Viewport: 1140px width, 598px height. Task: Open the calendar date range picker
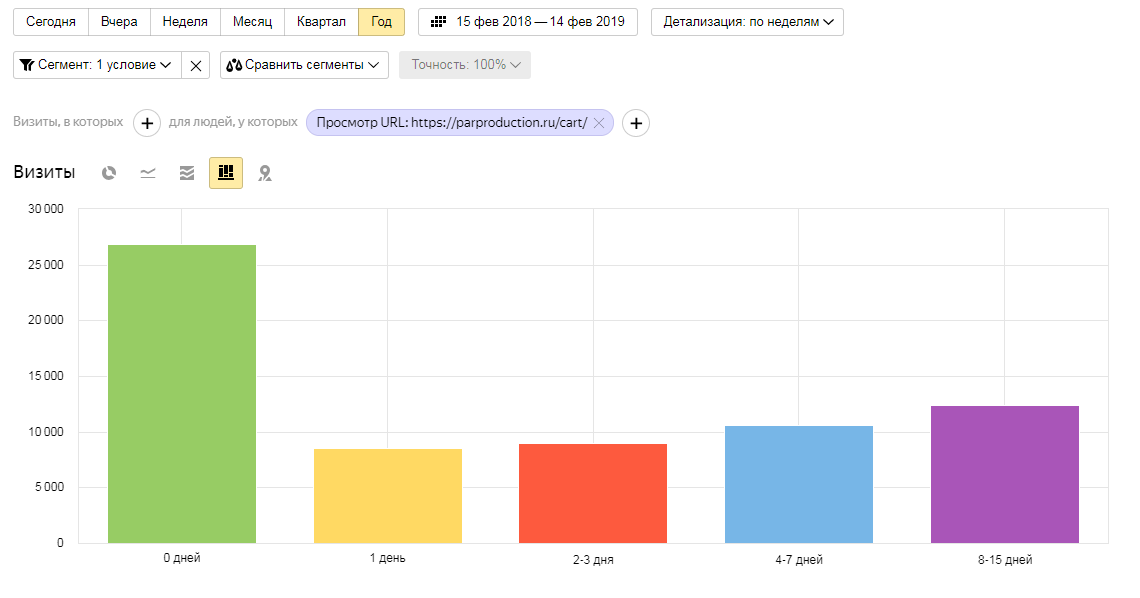pyautogui.click(x=527, y=22)
